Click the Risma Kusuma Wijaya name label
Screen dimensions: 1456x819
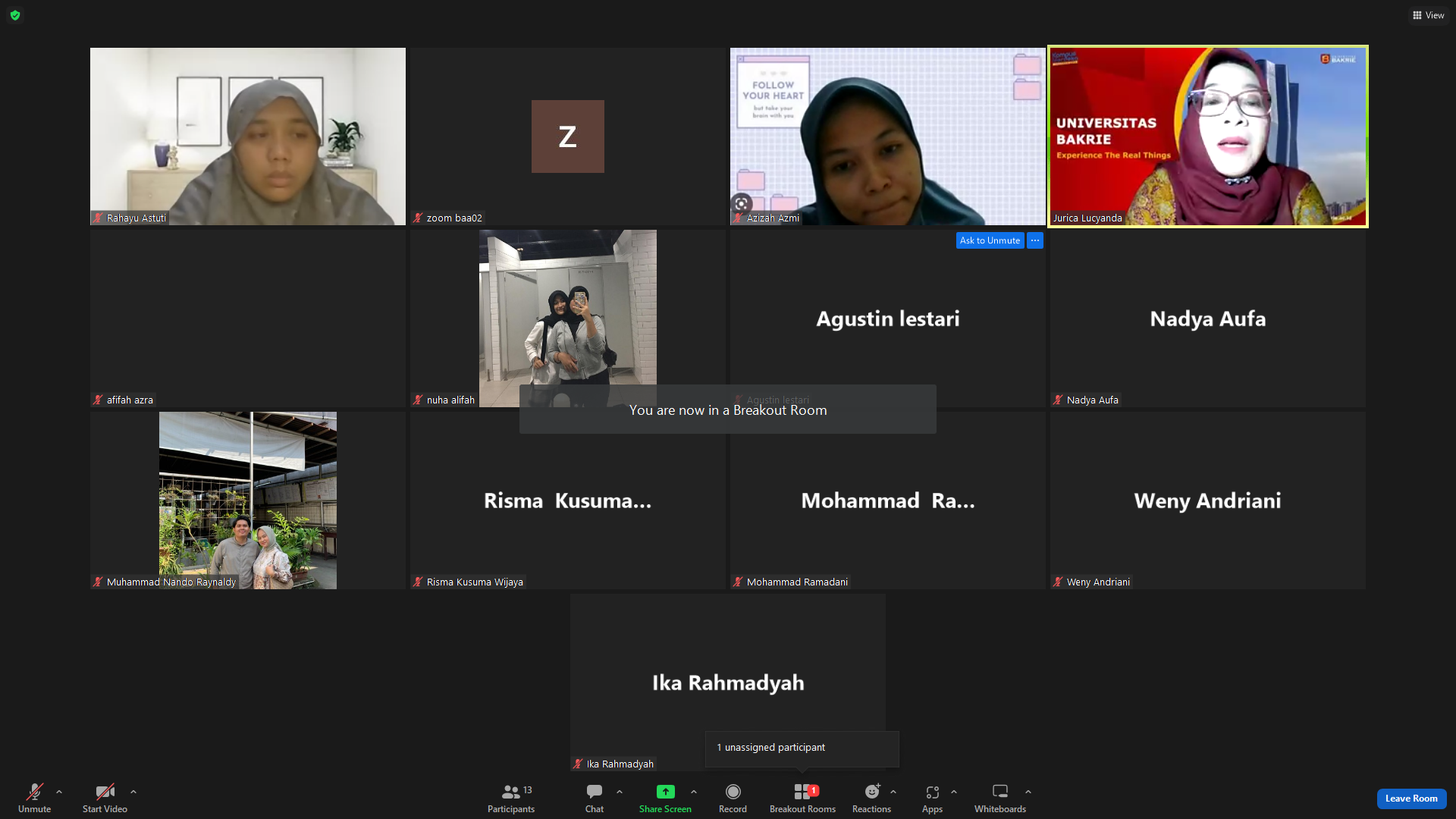(475, 582)
